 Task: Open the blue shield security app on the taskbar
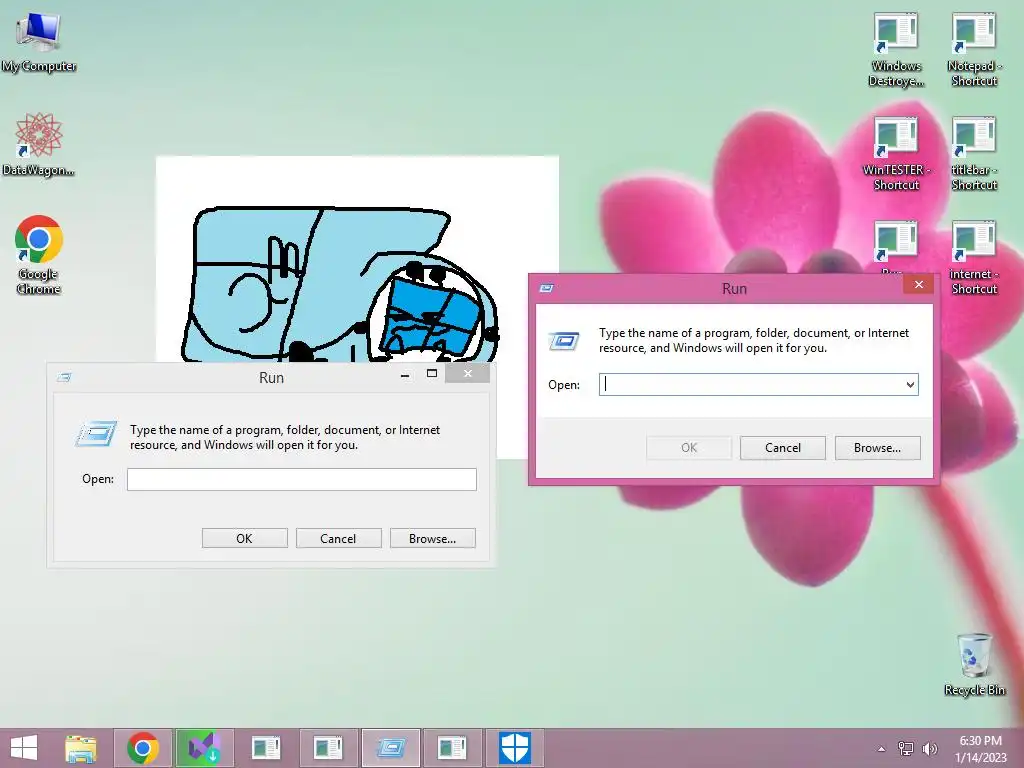pyautogui.click(x=514, y=748)
